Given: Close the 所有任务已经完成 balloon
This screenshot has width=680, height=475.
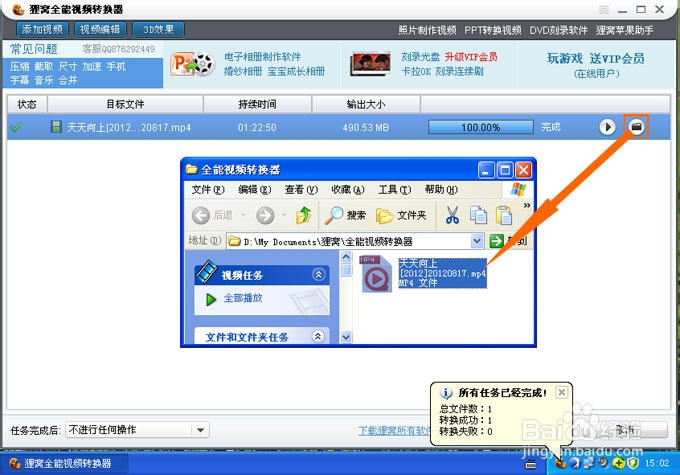Looking at the screenshot, I should tap(561, 393).
